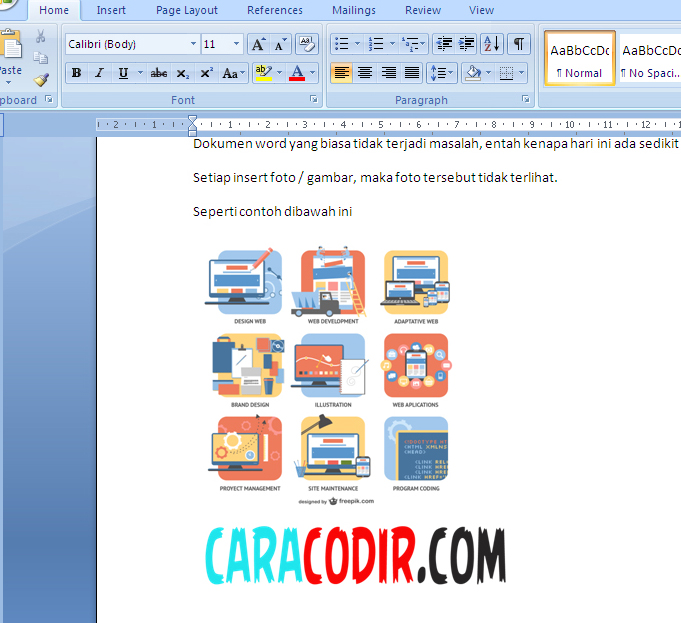The image size is (681, 623).
Task: Clear formatting with eraser icon
Action: [x=307, y=44]
